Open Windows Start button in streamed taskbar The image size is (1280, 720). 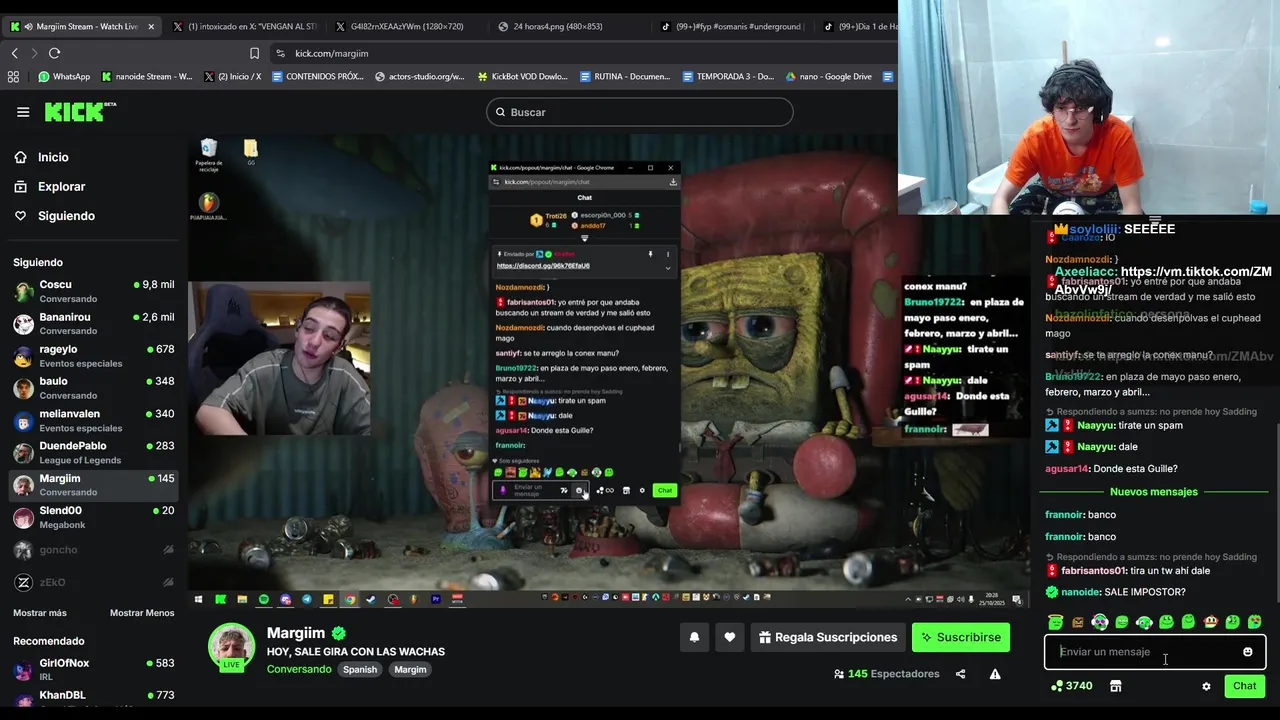[198, 599]
